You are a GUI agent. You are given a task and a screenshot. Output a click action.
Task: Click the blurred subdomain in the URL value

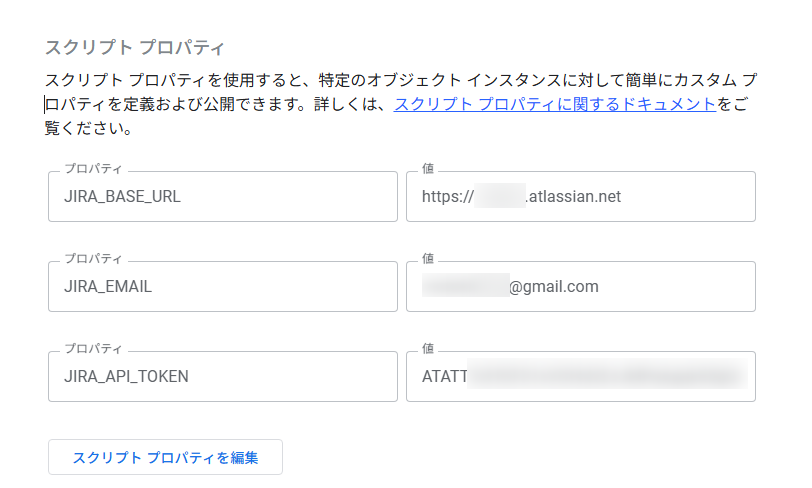pyautogui.click(x=501, y=197)
